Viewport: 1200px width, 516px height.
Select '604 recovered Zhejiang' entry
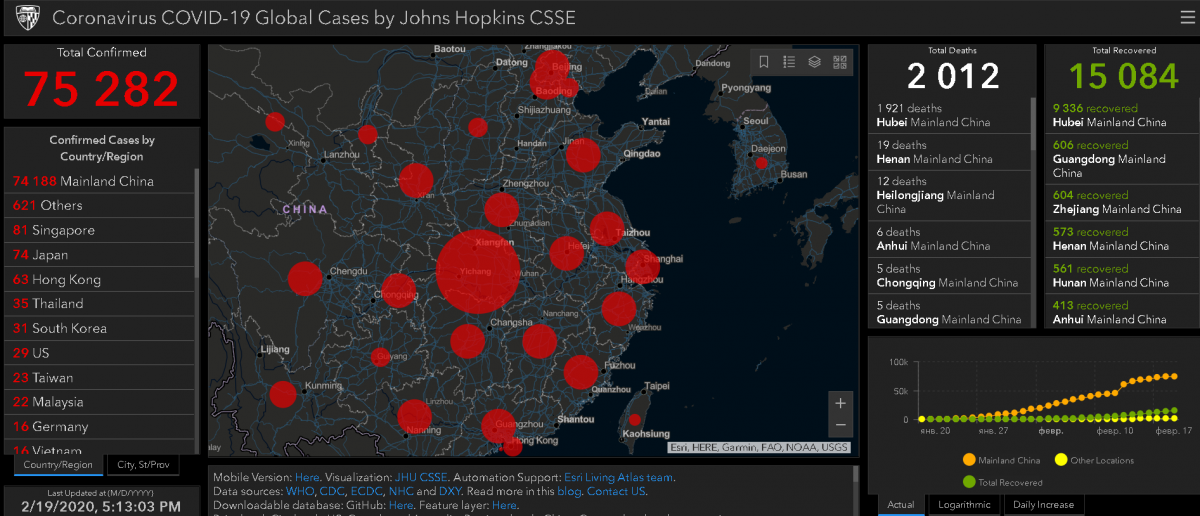click(1119, 202)
